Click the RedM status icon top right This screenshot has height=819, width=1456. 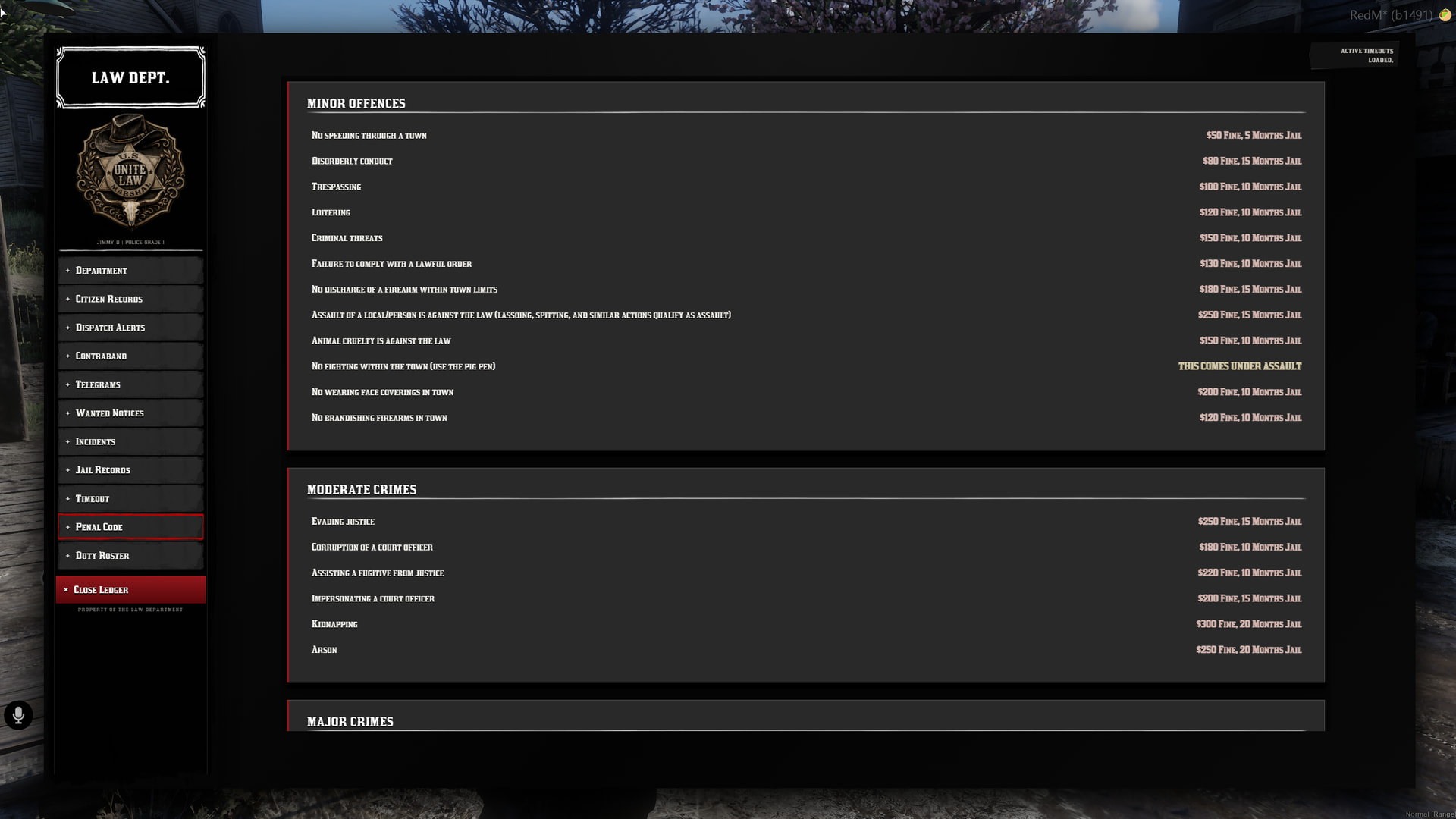pyautogui.click(x=1445, y=15)
